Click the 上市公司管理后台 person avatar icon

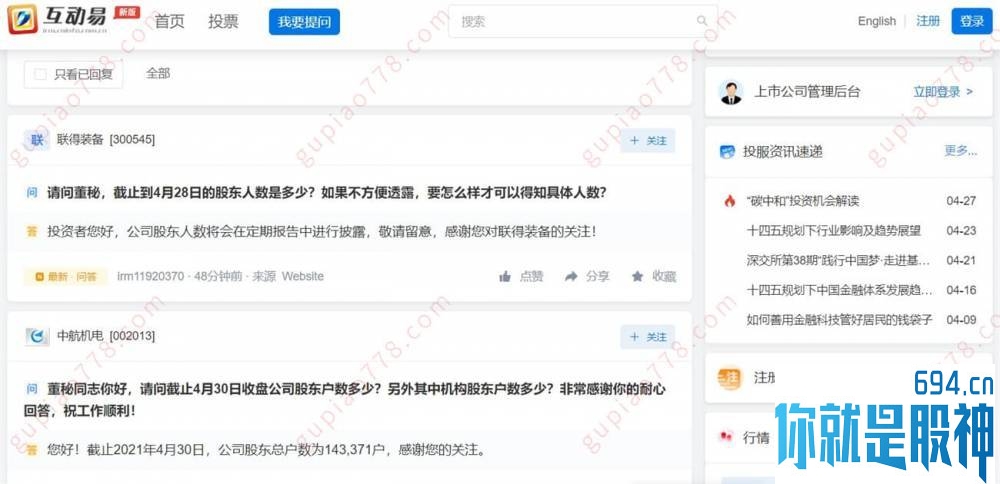730,92
